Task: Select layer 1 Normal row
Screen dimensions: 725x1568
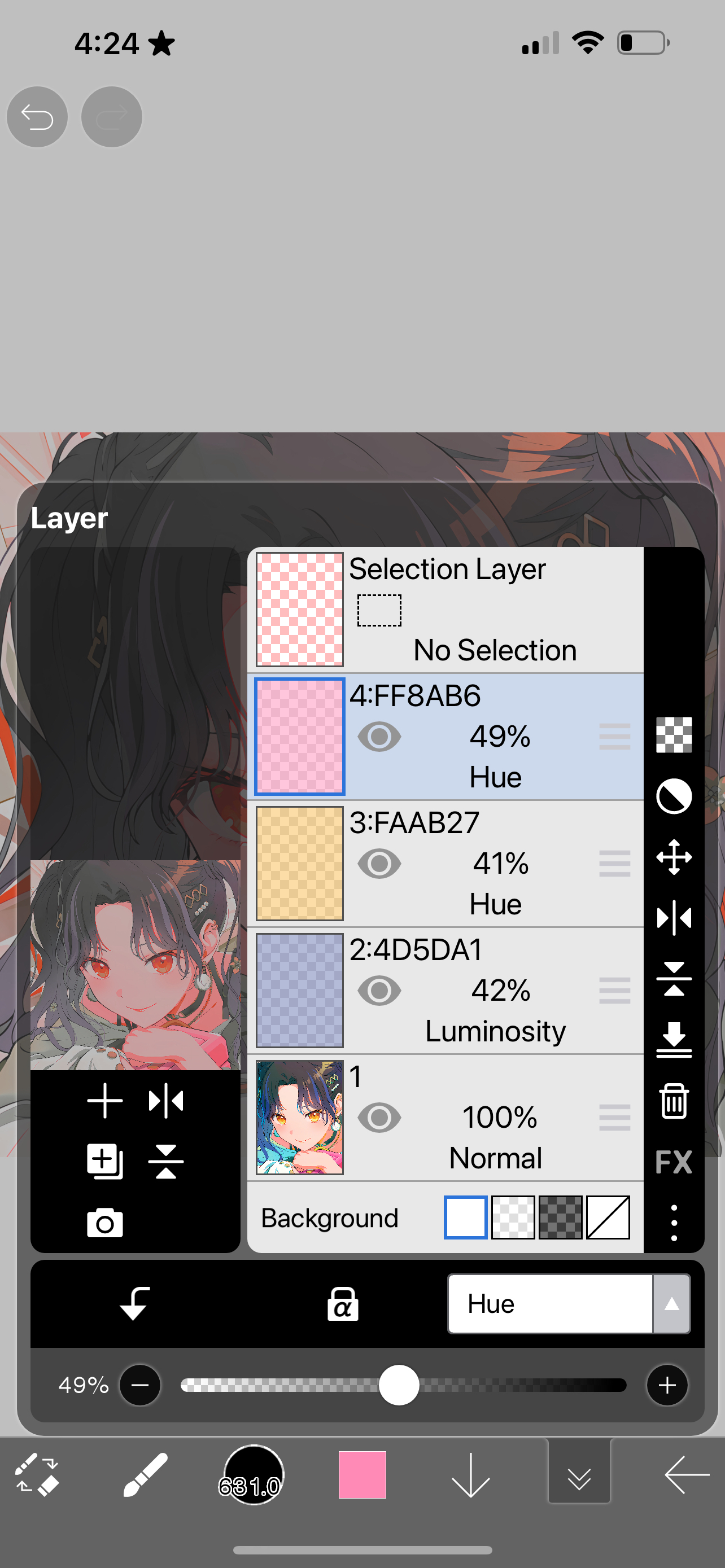Action: tap(446, 1118)
